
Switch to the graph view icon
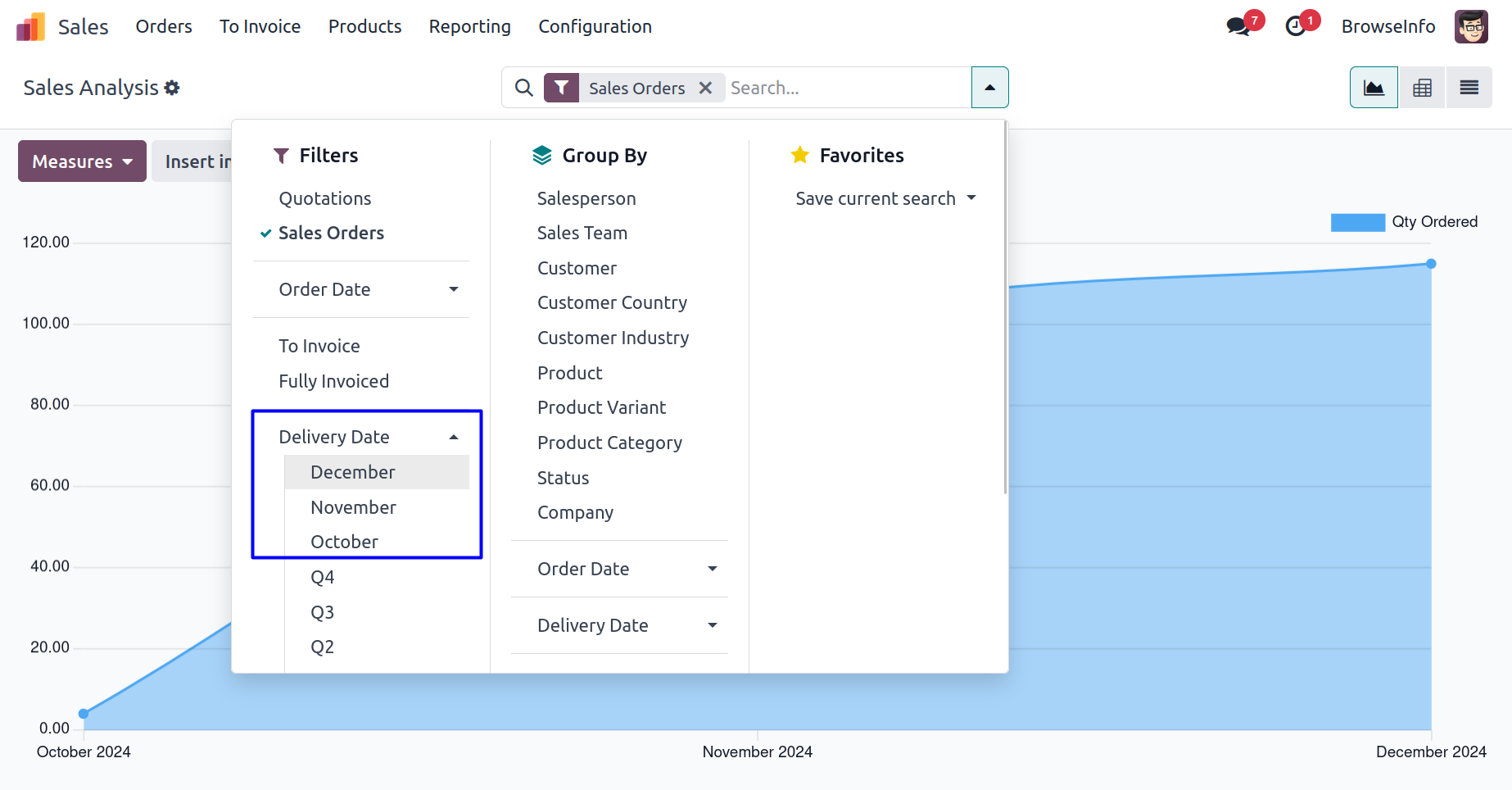[x=1374, y=88]
